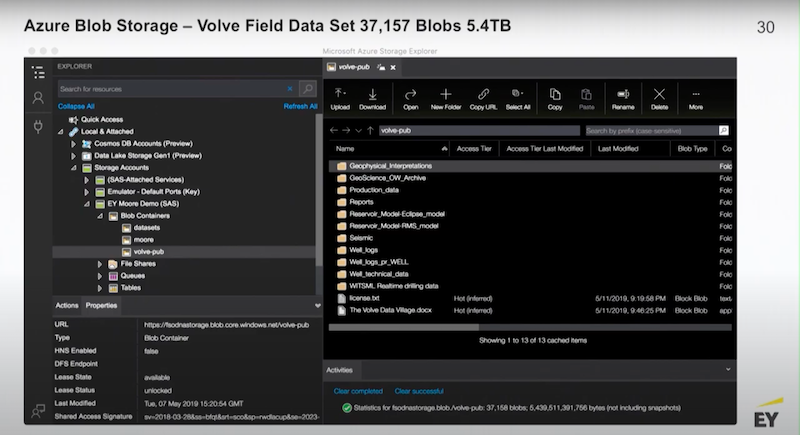Collapse the EY Moore Demo (SAS) node
Viewport: 800px width, 435px height.
(x=86, y=204)
